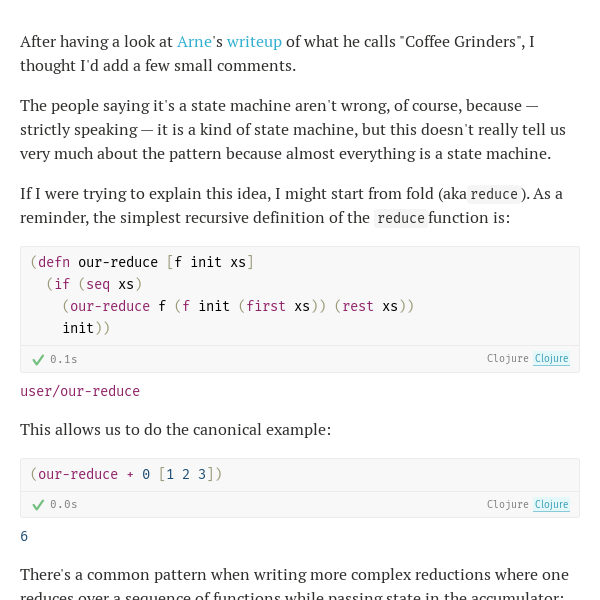Click the inline reduce code after 'aka'
The image size is (600, 600).
(x=494, y=194)
